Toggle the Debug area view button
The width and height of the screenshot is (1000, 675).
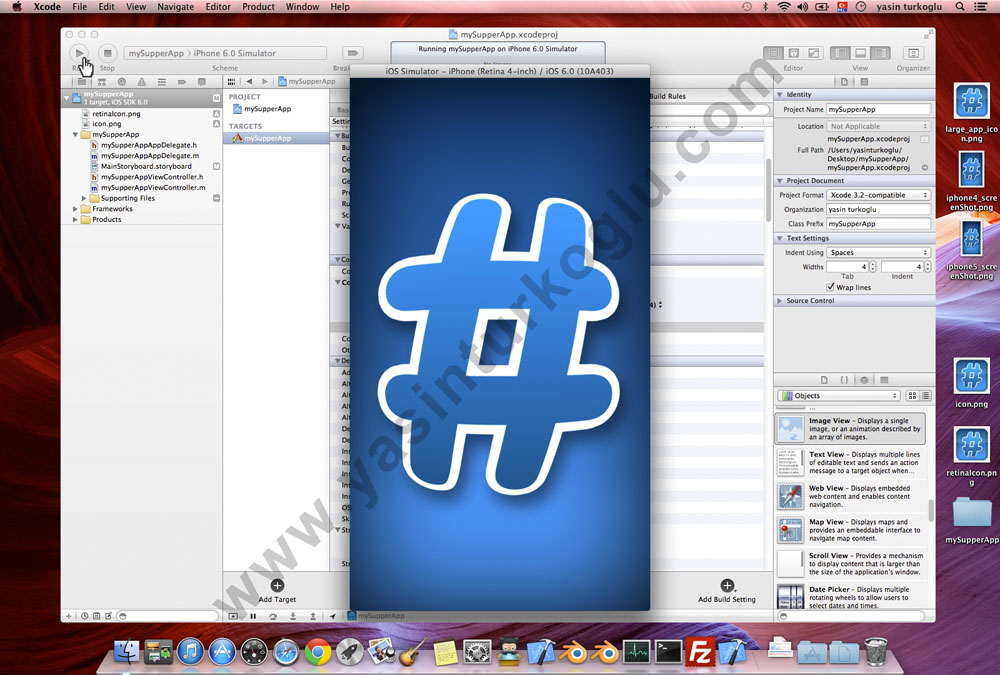click(x=860, y=53)
